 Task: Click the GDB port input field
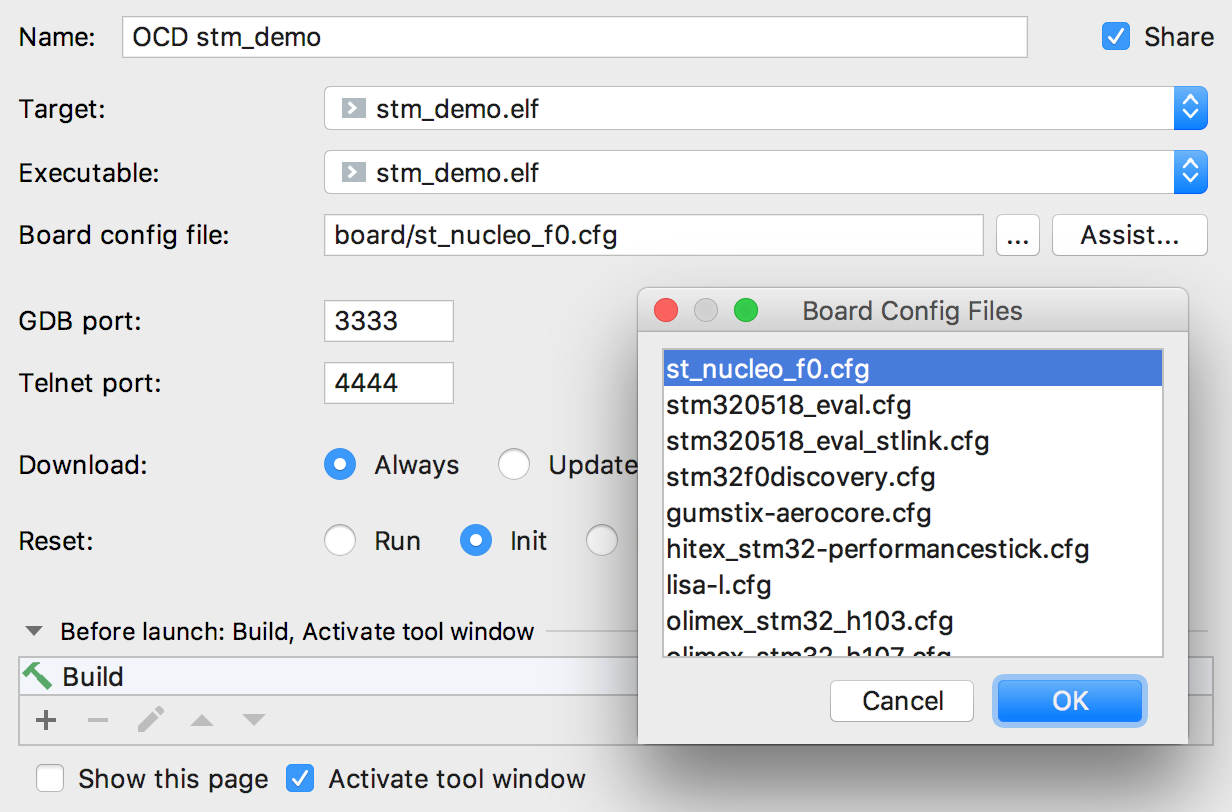coord(388,321)
